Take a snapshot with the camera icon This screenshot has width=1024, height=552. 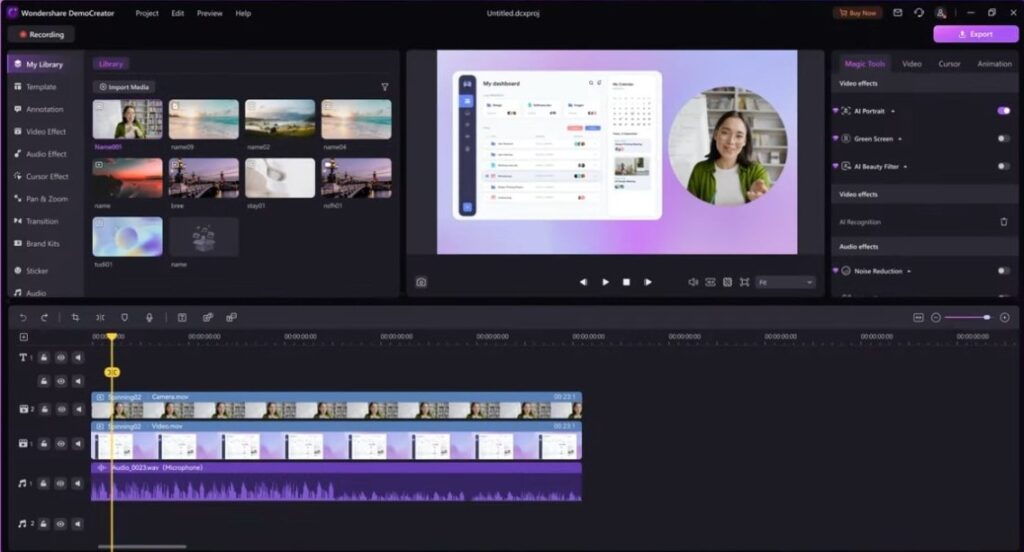tap(421, 282)
